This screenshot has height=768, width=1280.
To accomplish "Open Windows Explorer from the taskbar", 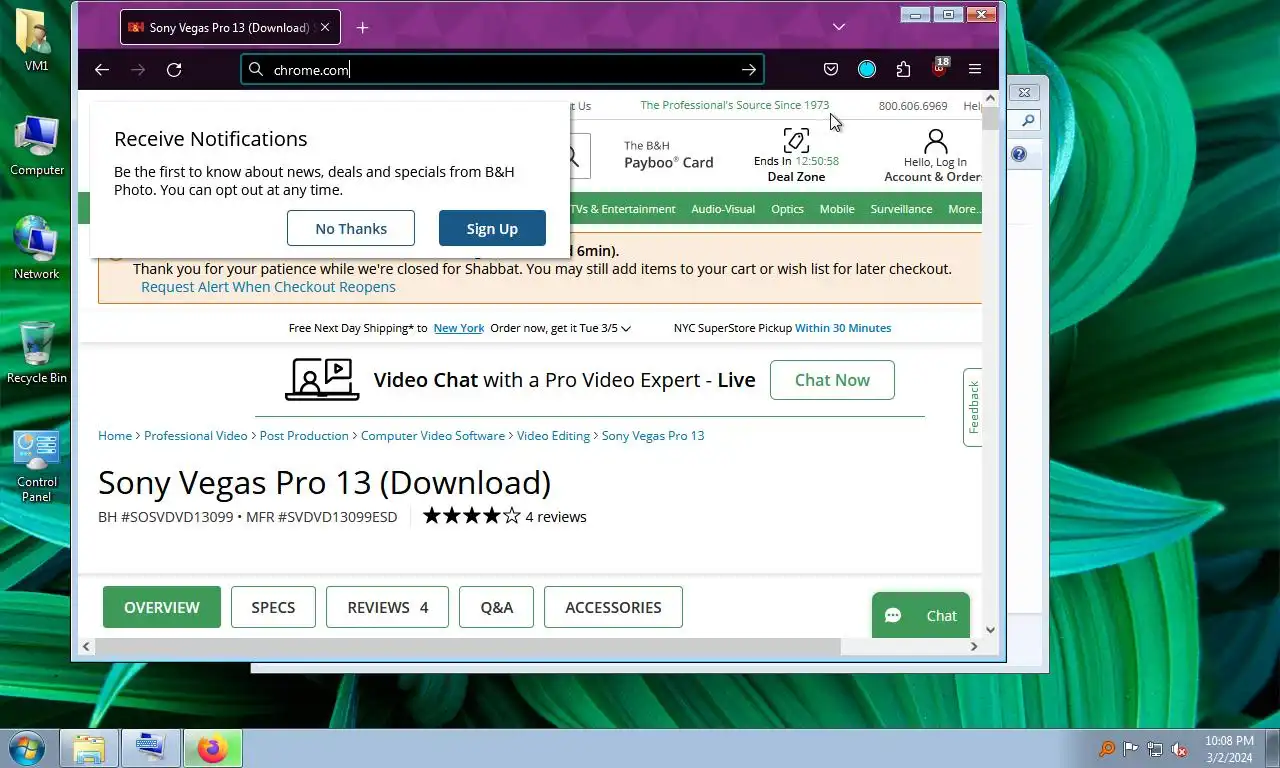I will coord(89,748).
